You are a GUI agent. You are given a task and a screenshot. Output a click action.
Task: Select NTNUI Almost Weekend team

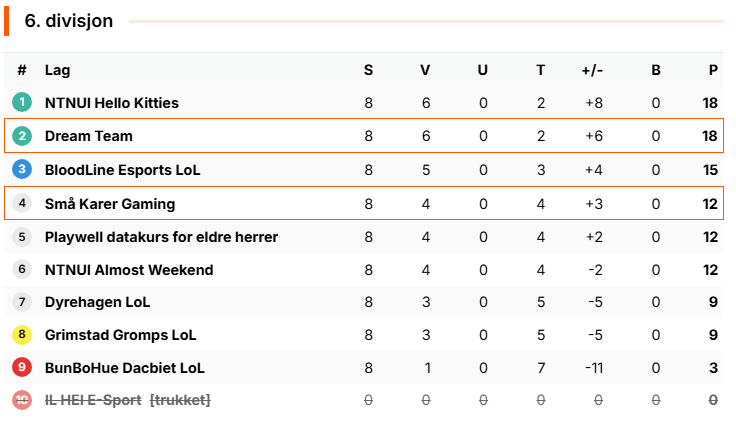point(129,270)
